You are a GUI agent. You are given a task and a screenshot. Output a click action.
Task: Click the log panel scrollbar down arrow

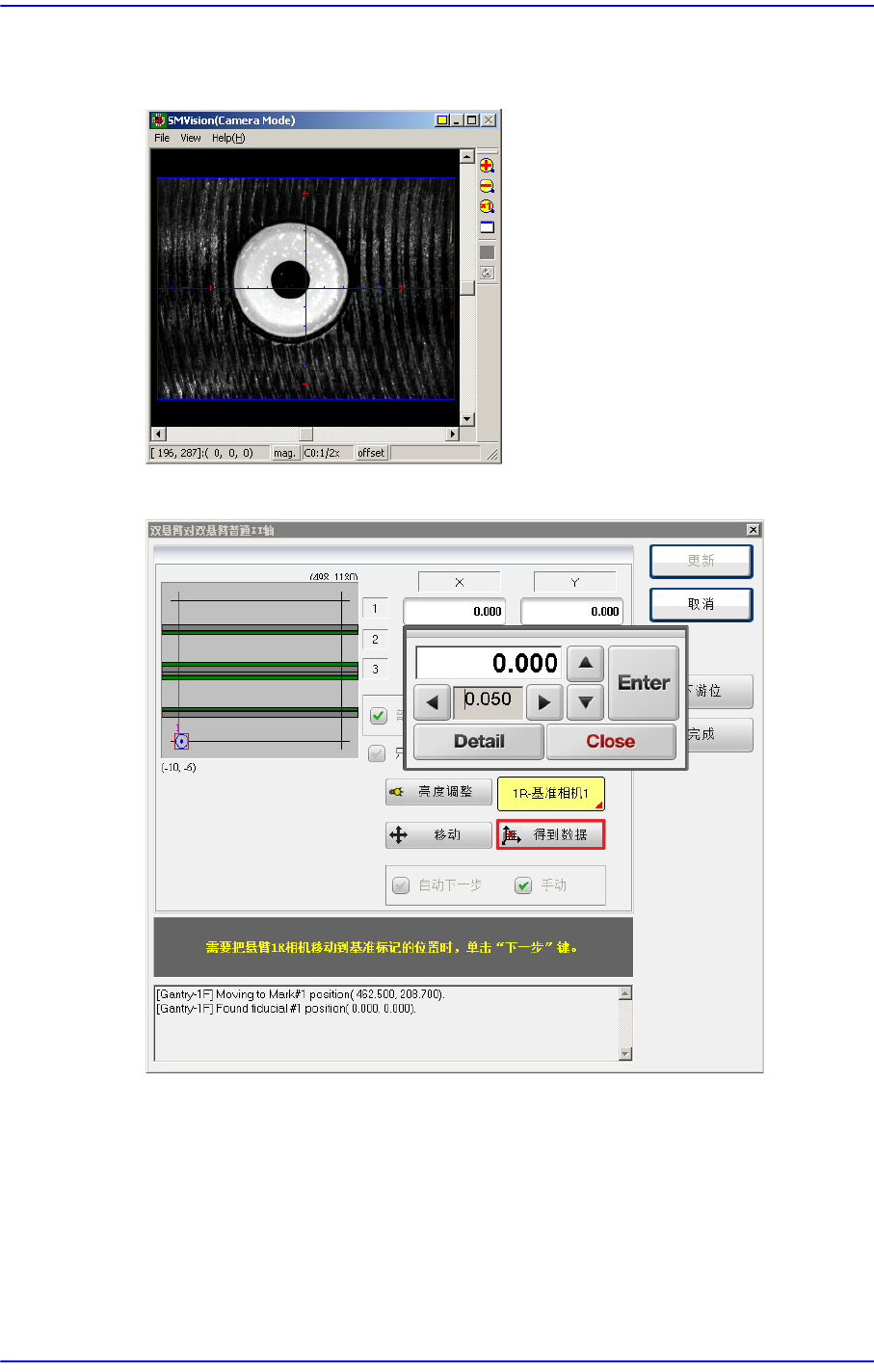tap(625, 1053)
